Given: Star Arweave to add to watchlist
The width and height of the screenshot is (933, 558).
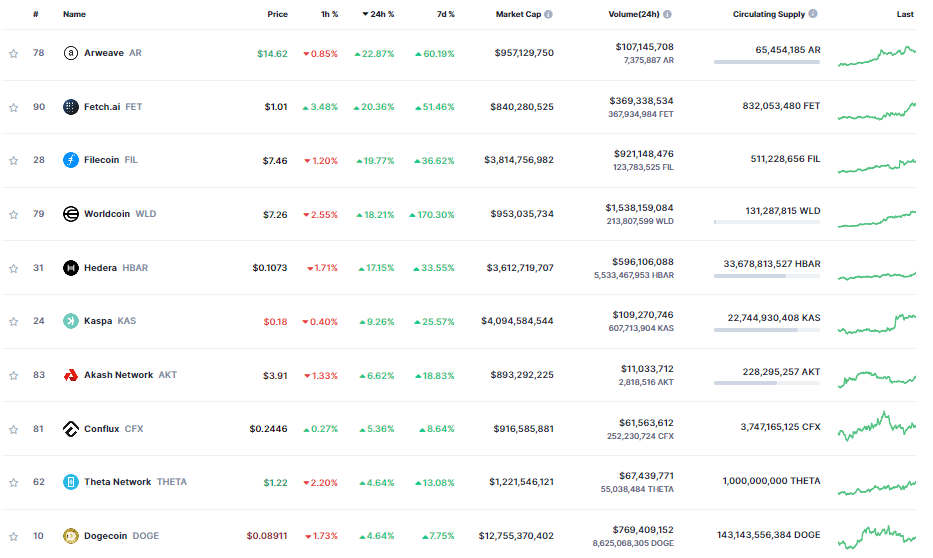Looking at the screenshot, I should tap(14, 54).
